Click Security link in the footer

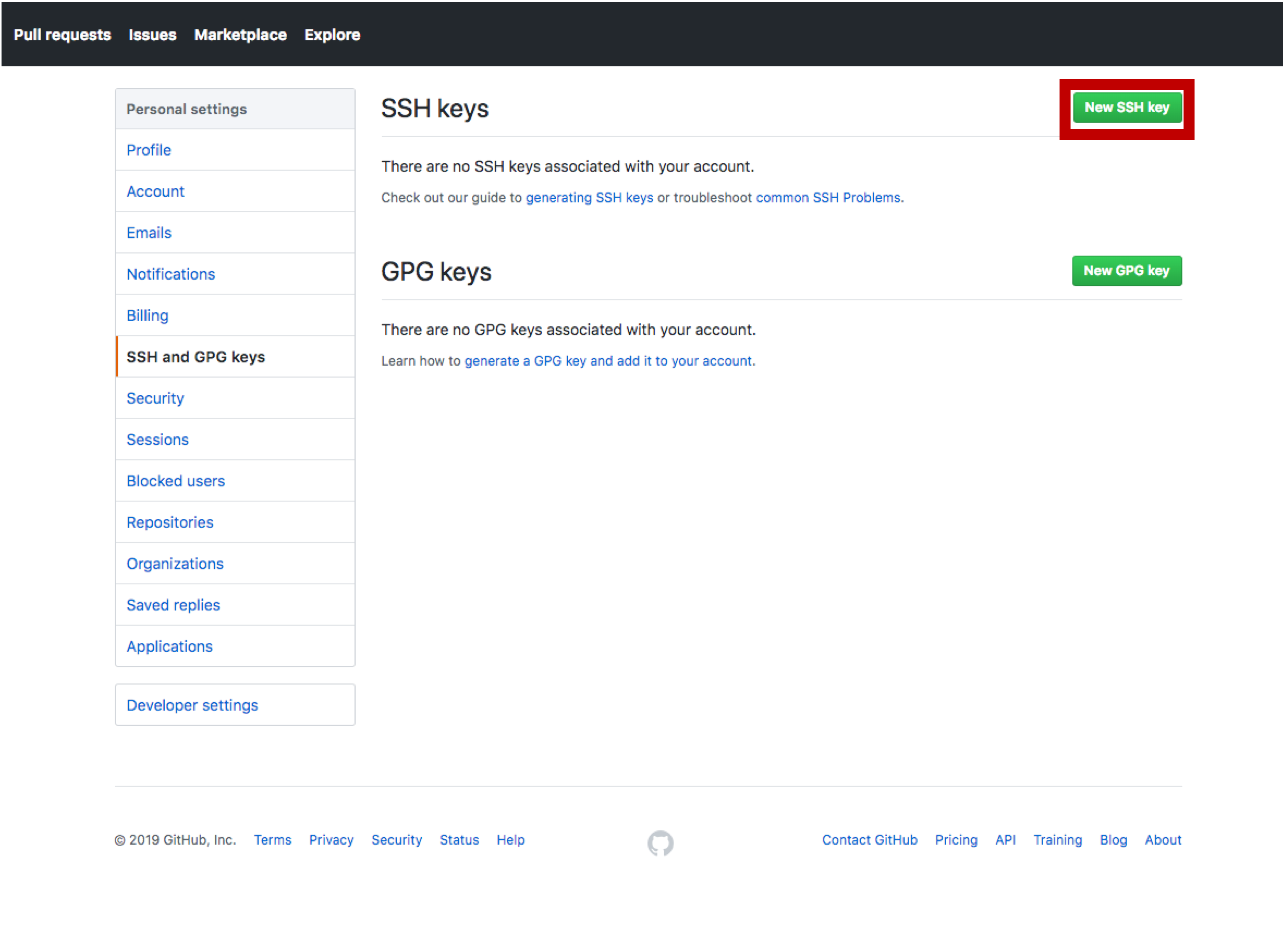pyautogui.click(x=397, y=840)
